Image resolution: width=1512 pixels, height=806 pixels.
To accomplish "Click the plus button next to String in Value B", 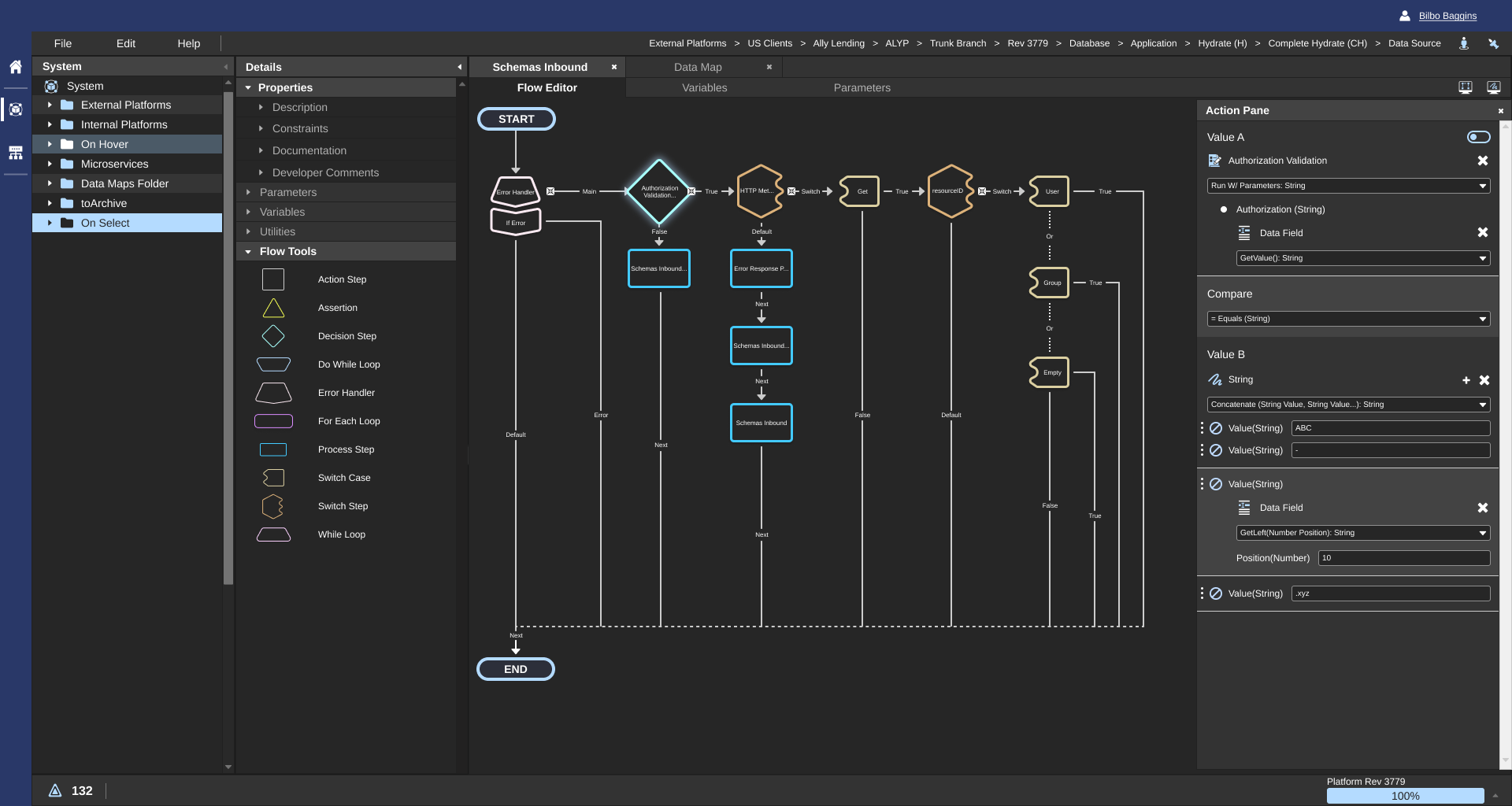I will pos(1466,380).
